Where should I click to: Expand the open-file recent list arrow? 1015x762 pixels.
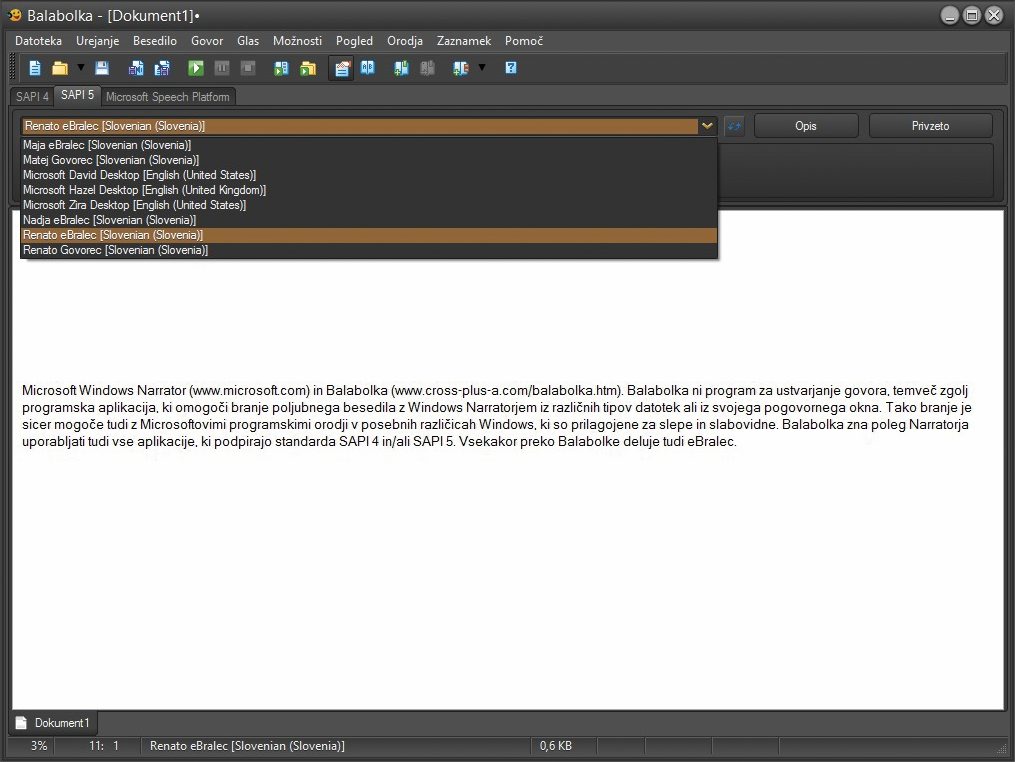point(81,67)
